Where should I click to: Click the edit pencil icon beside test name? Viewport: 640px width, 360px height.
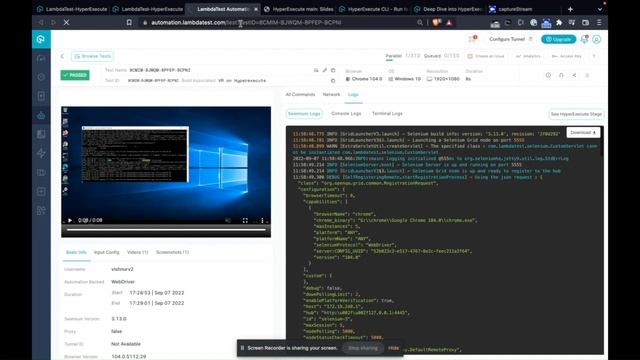click(x=324, y=70)
